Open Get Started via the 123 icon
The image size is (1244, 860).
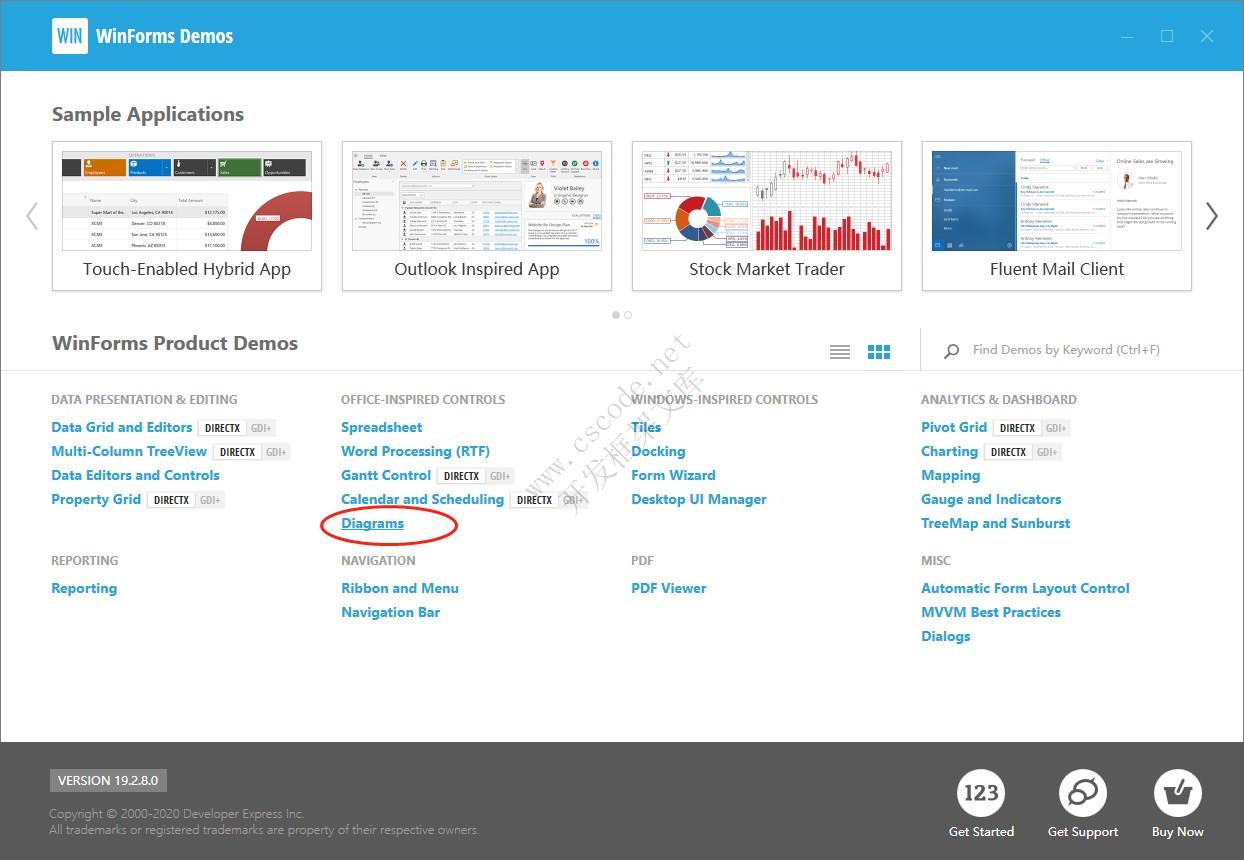click(x=981, y=791)
